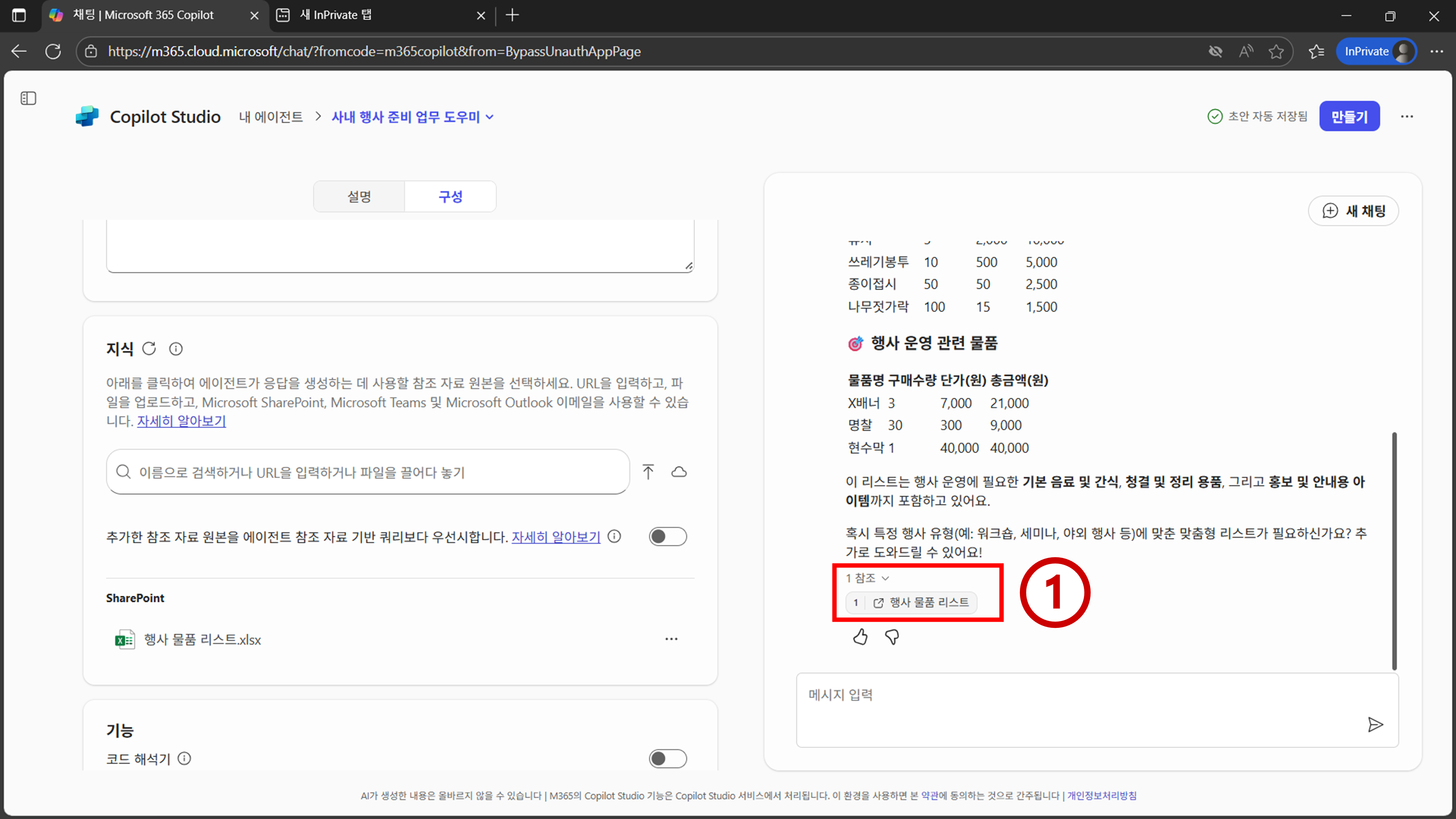Screen dimensions: 1456x819
Task: Click the send message arrow icon
Action: click(1375, 725)
